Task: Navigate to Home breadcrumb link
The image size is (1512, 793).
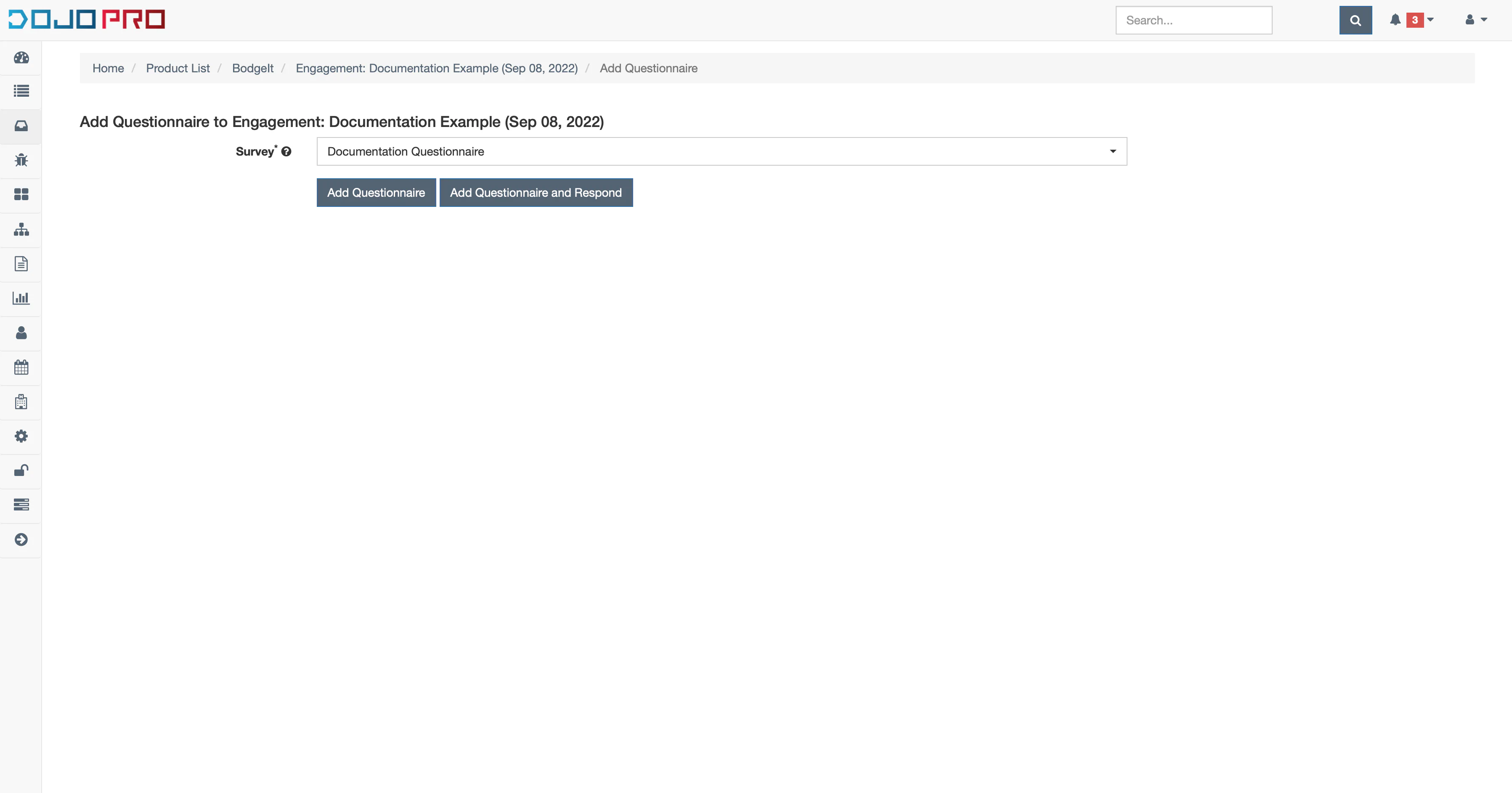Action: tap(109, 68)
